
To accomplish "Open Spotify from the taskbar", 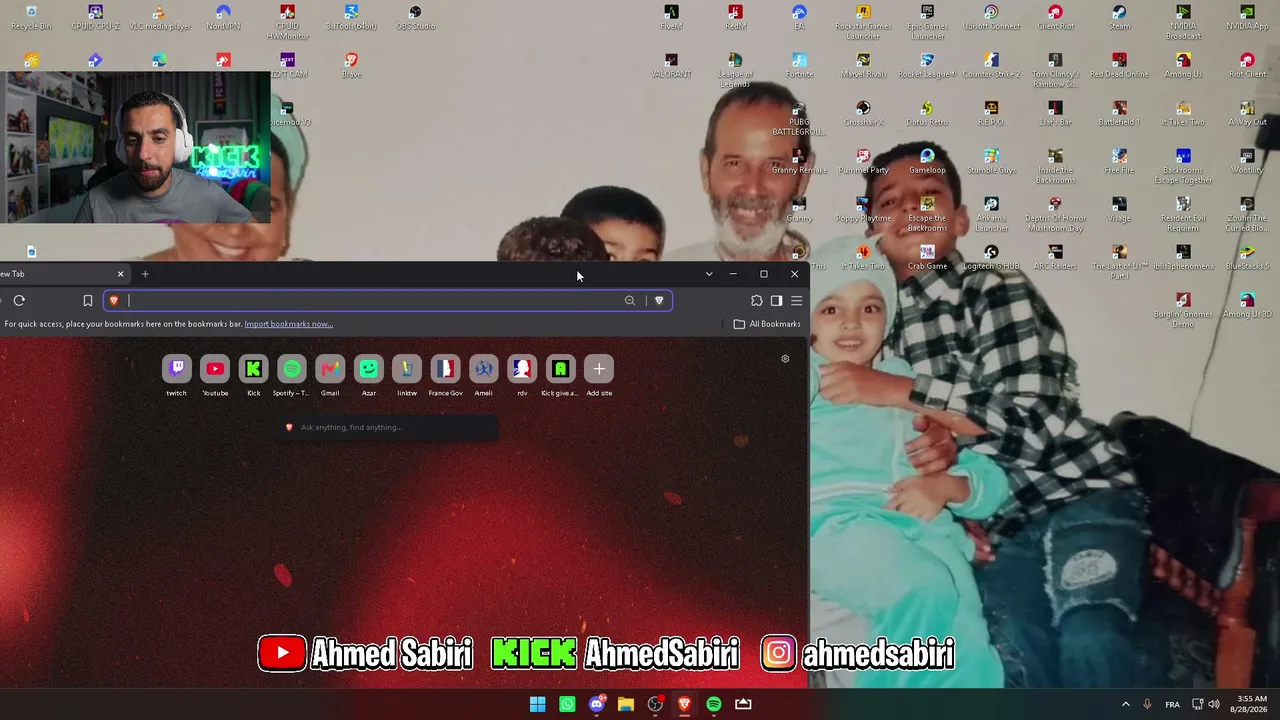I will tap(714, 704).
